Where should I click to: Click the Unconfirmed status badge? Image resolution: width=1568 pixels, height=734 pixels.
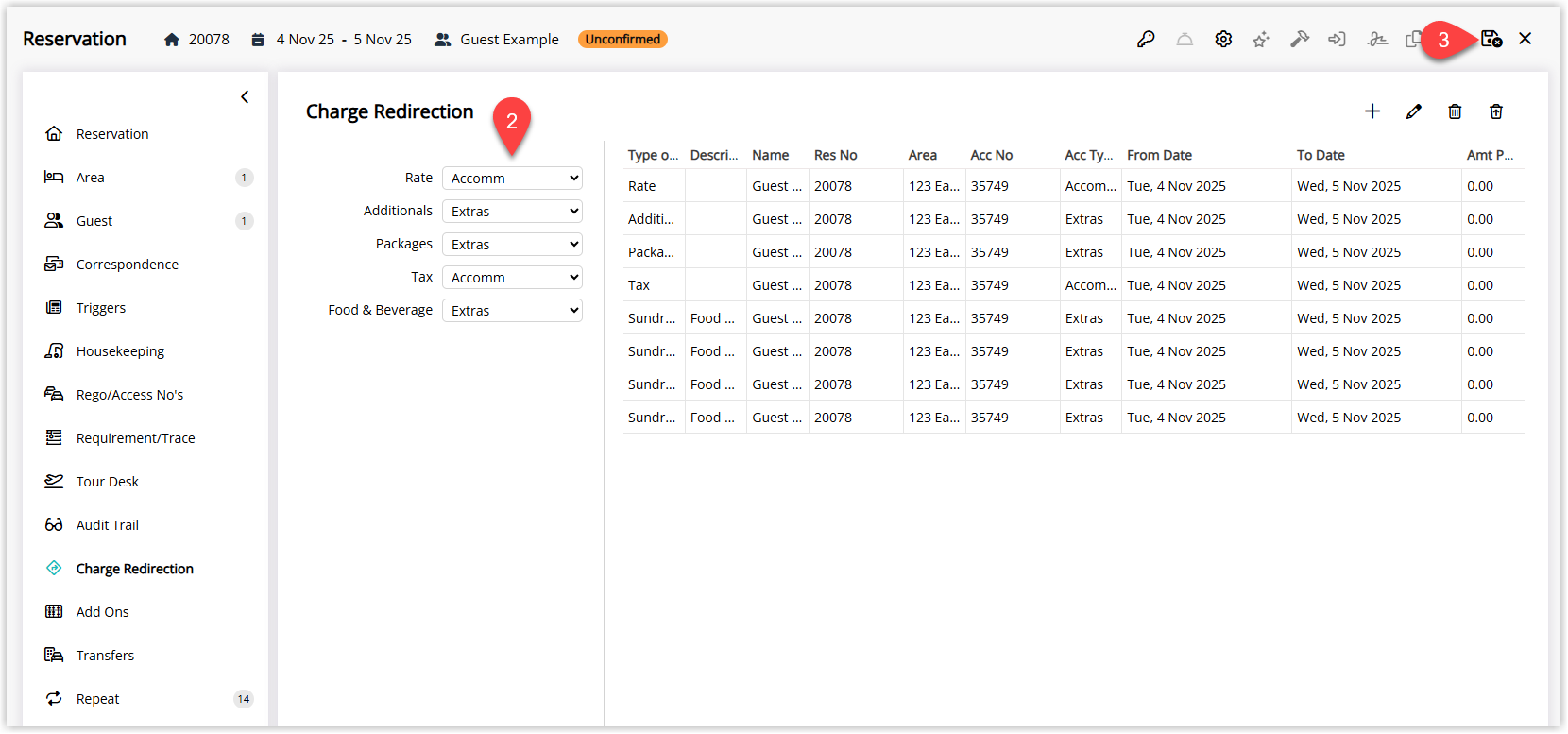[622, 40]
